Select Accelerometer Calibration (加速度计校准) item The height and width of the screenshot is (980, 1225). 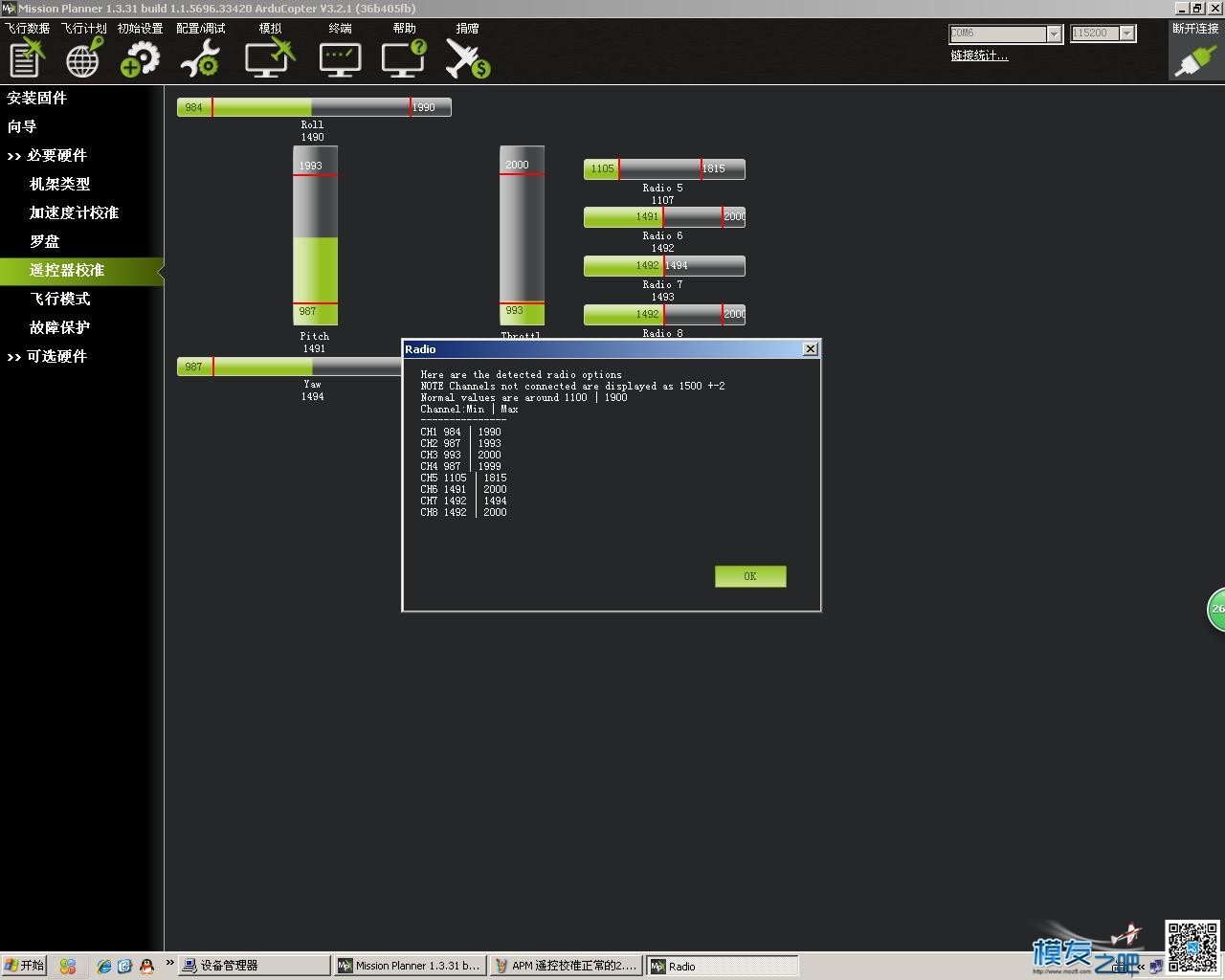pos(74,212)
